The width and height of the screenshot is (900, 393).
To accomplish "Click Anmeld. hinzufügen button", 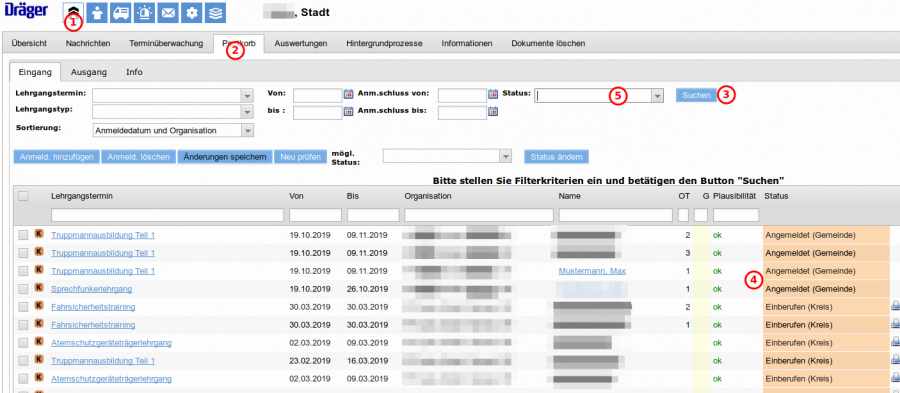I will [57, 157].
